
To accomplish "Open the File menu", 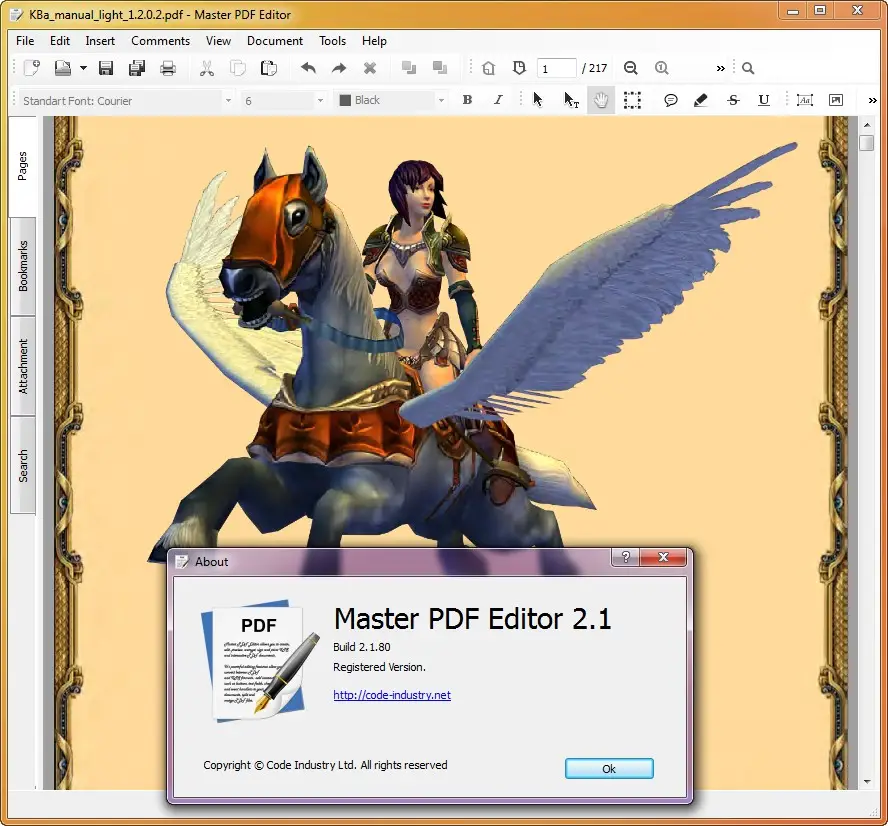I will tap(25, 41).
